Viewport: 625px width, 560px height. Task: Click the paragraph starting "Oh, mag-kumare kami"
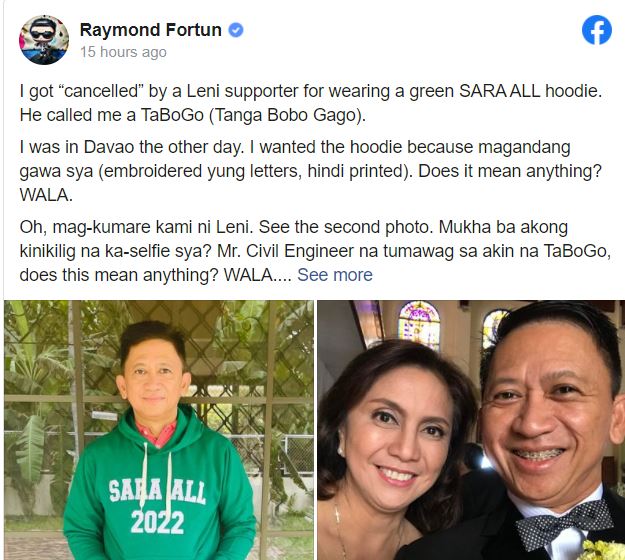click(x=315, y=251)
